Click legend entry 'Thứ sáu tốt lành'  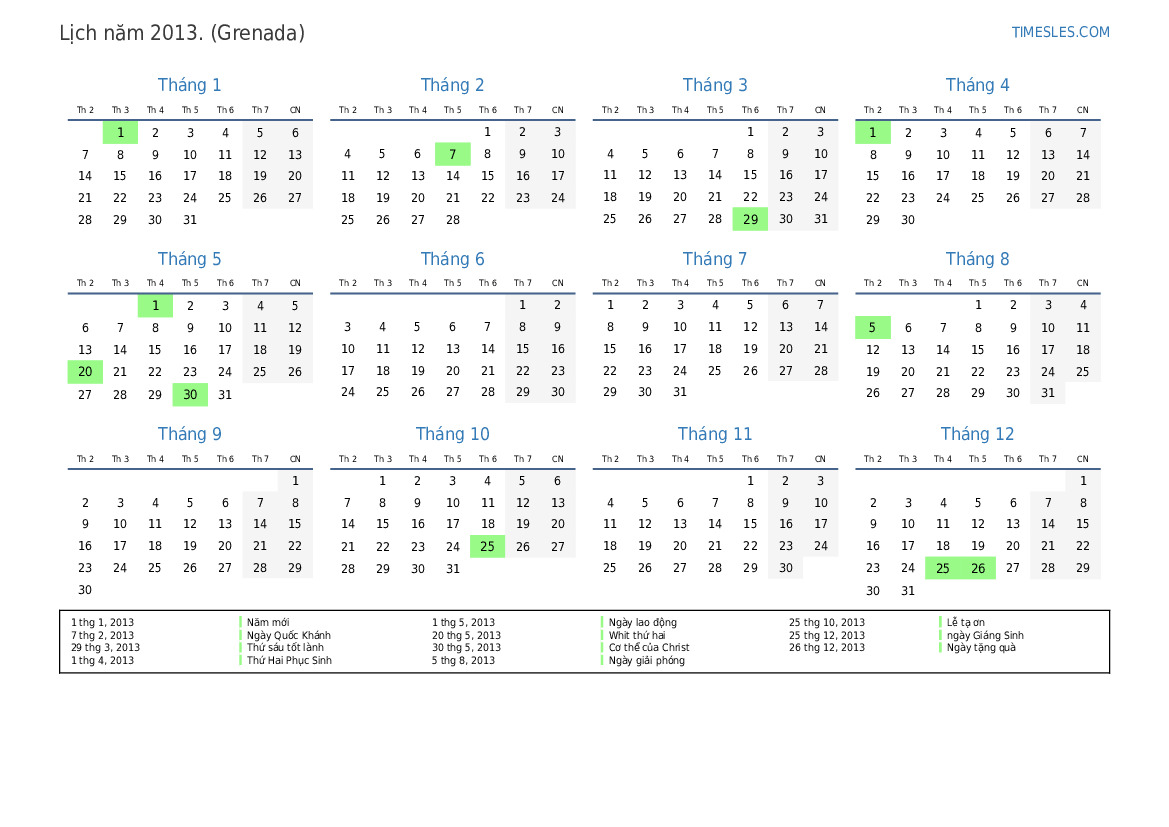286,647
